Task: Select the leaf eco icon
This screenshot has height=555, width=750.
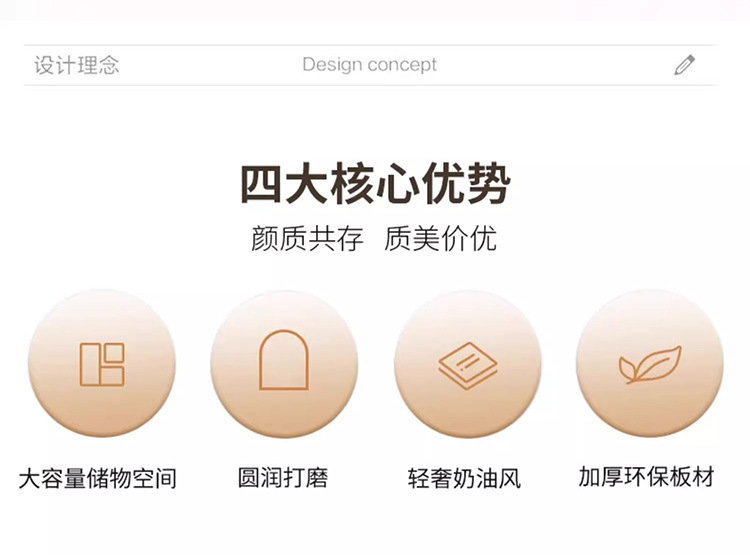Action: click(650, 365)
